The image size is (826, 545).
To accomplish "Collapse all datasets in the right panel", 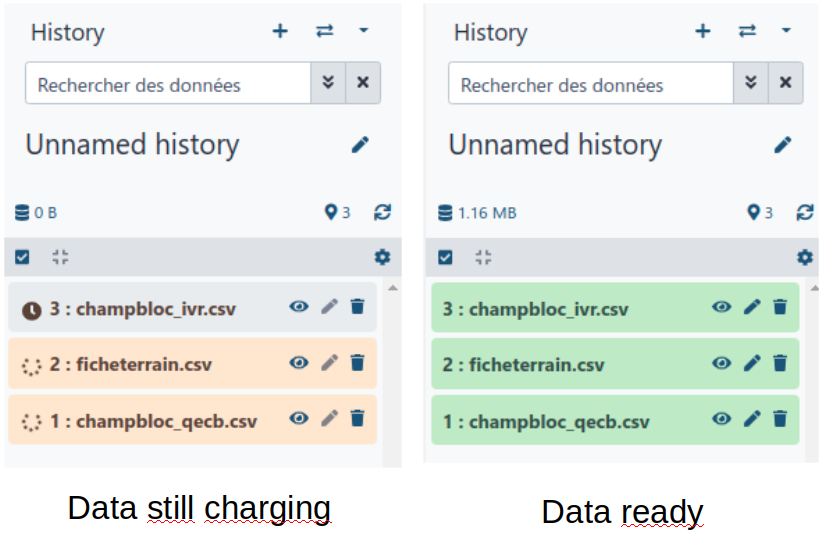I will 483,257.
